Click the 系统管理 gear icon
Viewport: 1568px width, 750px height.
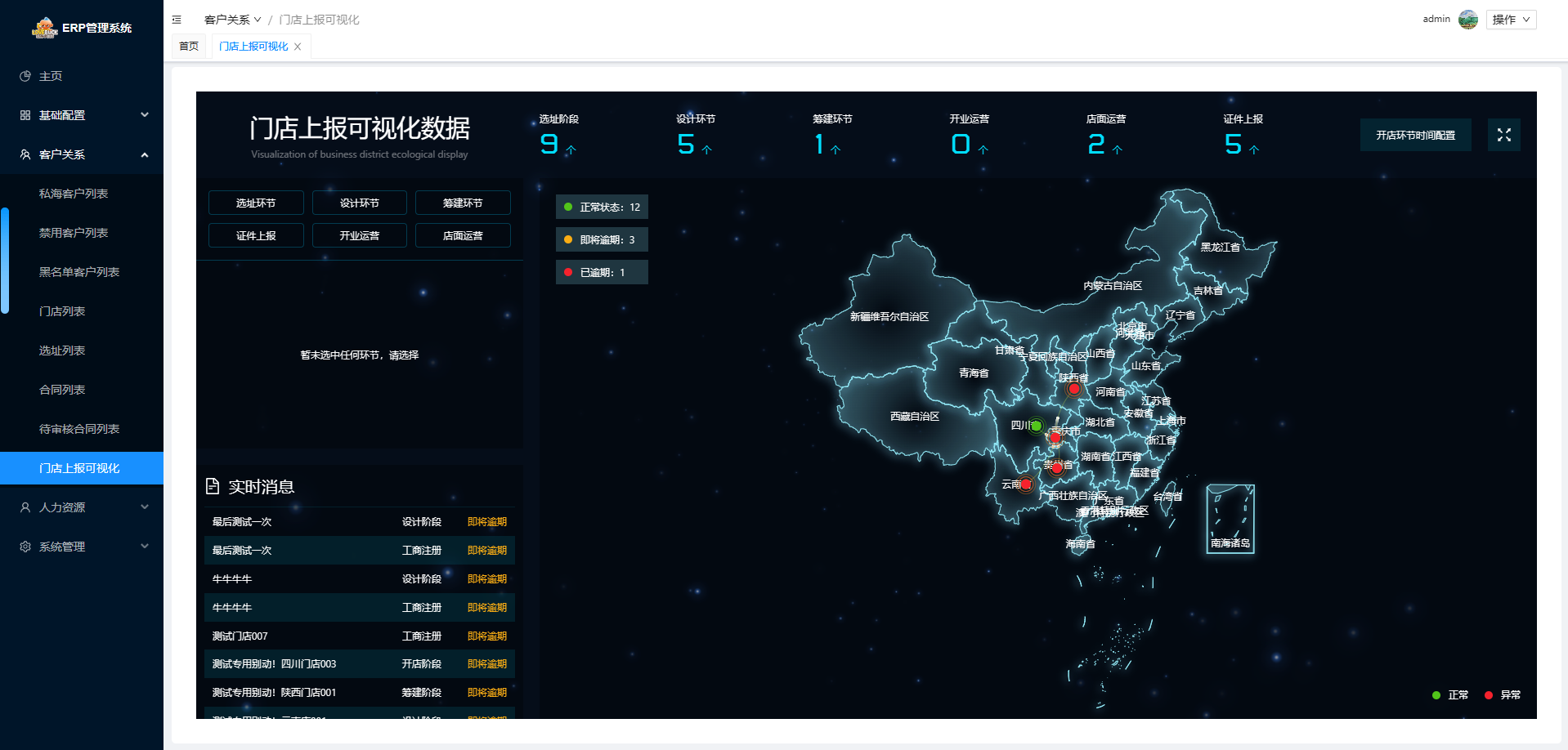click(25, 547)
